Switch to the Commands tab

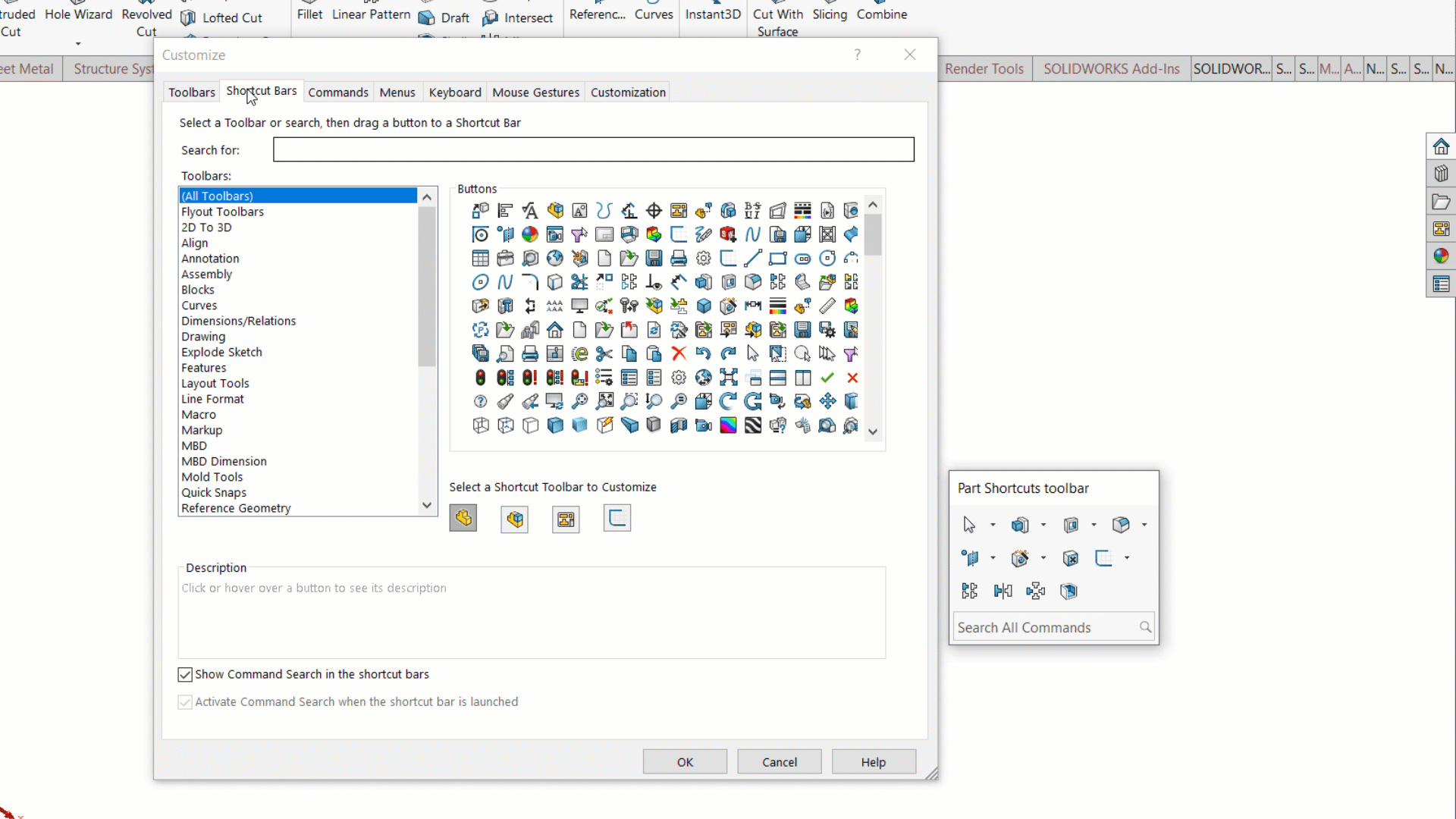[338, 92]
